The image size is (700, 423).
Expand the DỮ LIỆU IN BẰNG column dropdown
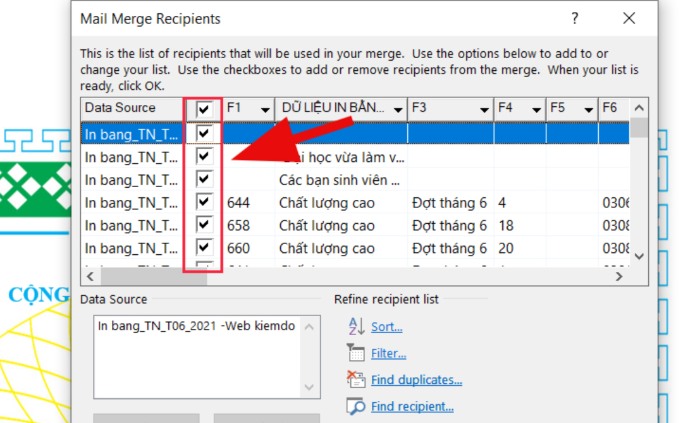(398, 109)
